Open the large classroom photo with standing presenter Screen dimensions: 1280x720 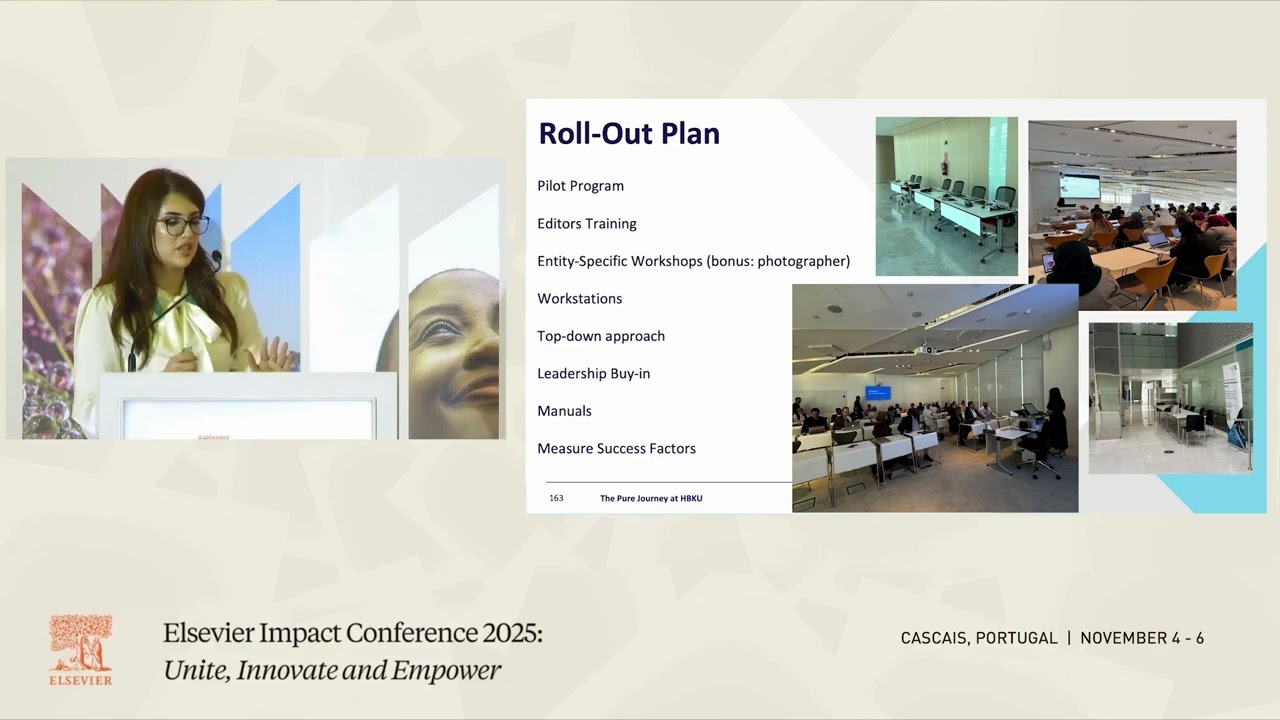(935, 398)
